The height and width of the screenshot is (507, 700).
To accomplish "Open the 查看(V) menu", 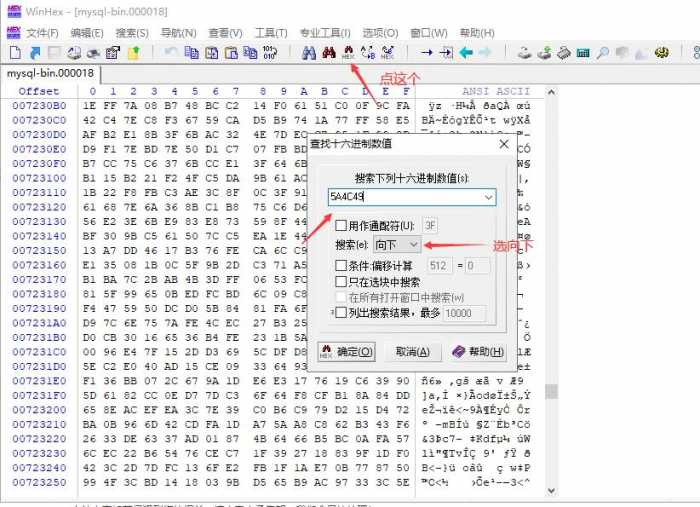I will tap(225, 33).
